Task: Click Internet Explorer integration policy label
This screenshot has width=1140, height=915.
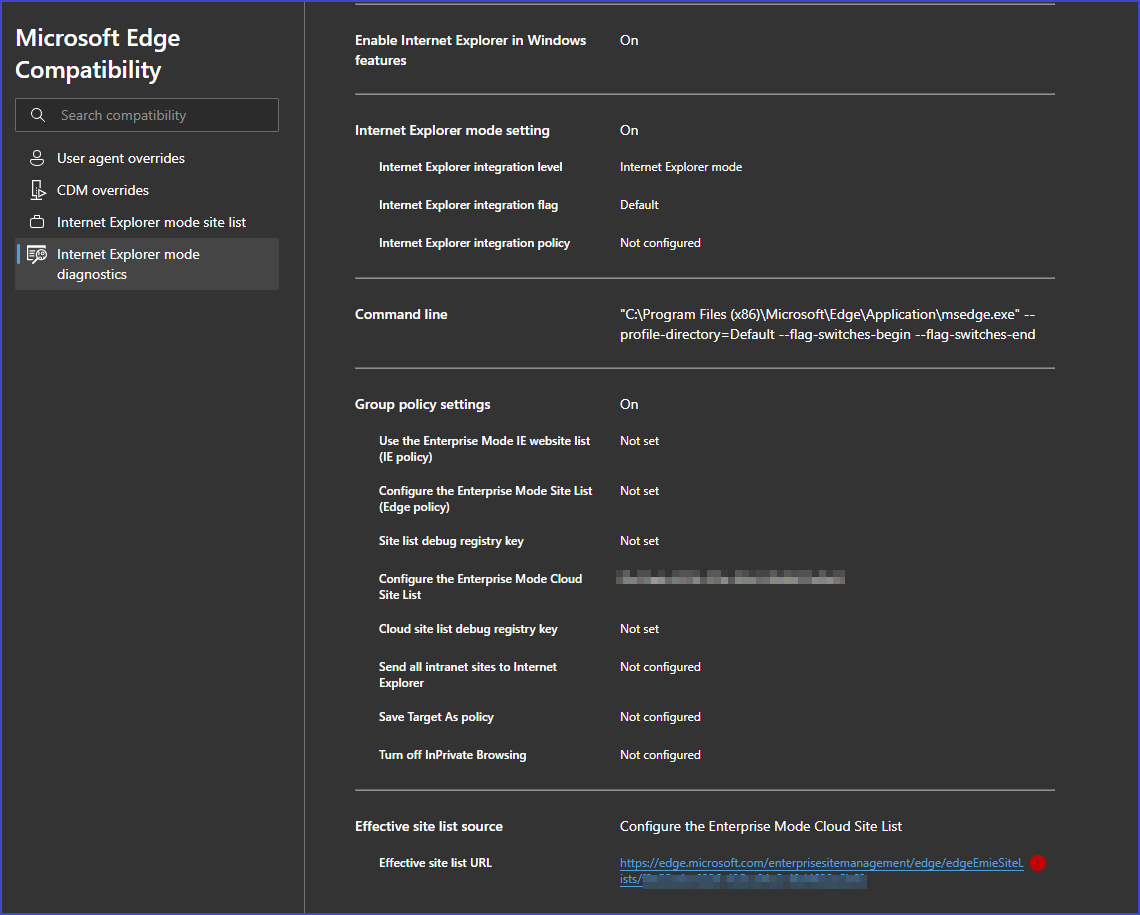Action: [x=474, y=243]
